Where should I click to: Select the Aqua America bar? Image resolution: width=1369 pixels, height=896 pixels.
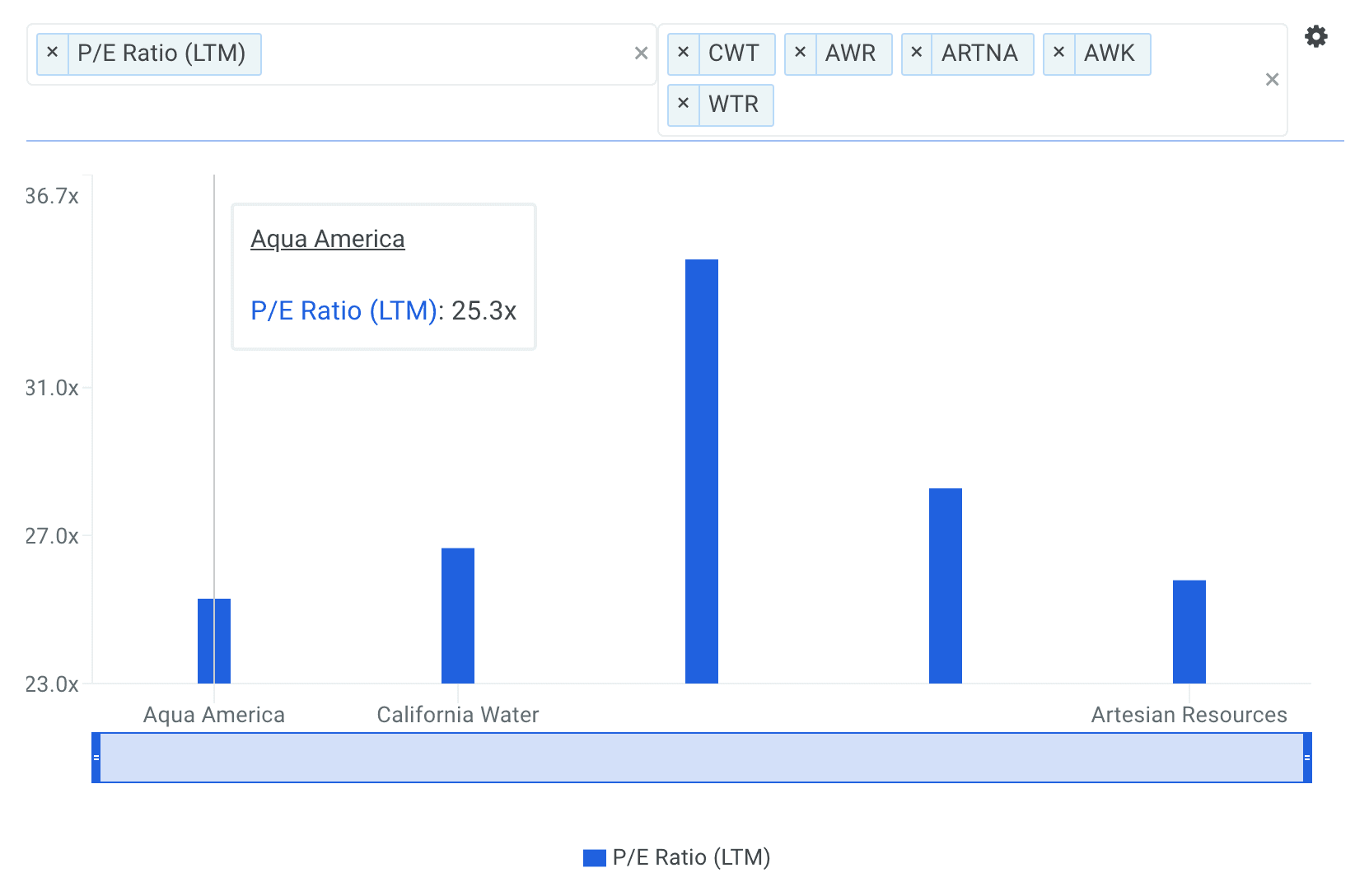pos(214,641)
